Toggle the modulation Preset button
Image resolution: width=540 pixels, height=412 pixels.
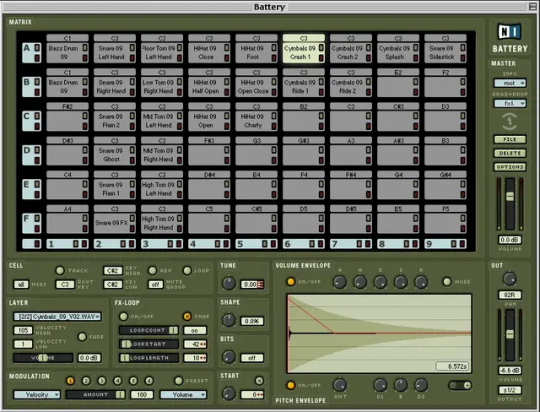(178, 381)
